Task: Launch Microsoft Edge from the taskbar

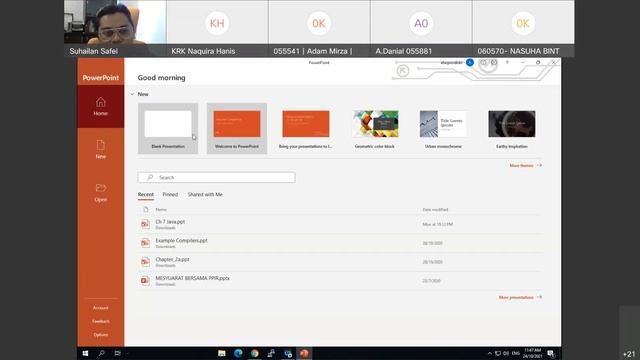Action: pos(238,353)
